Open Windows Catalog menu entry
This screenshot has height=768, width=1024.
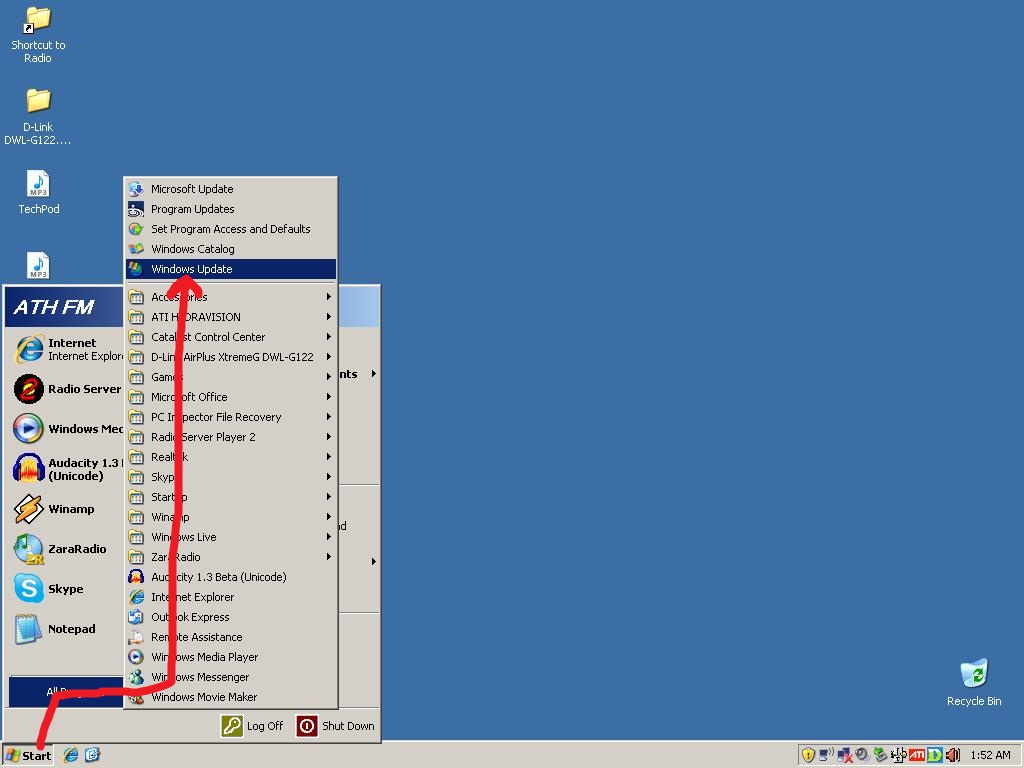pos(231,249)
